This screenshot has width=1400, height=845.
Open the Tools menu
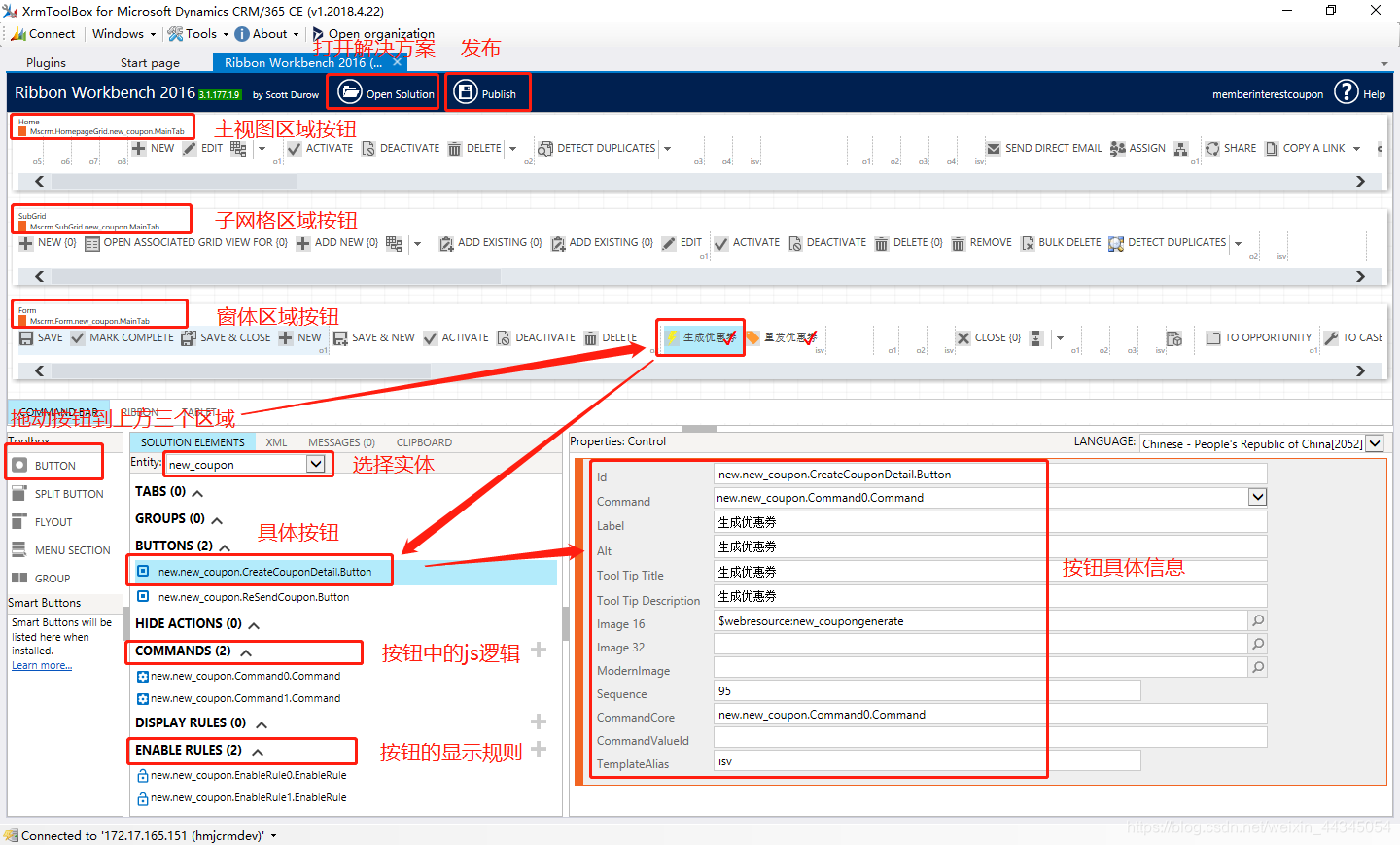coord(198,34)
